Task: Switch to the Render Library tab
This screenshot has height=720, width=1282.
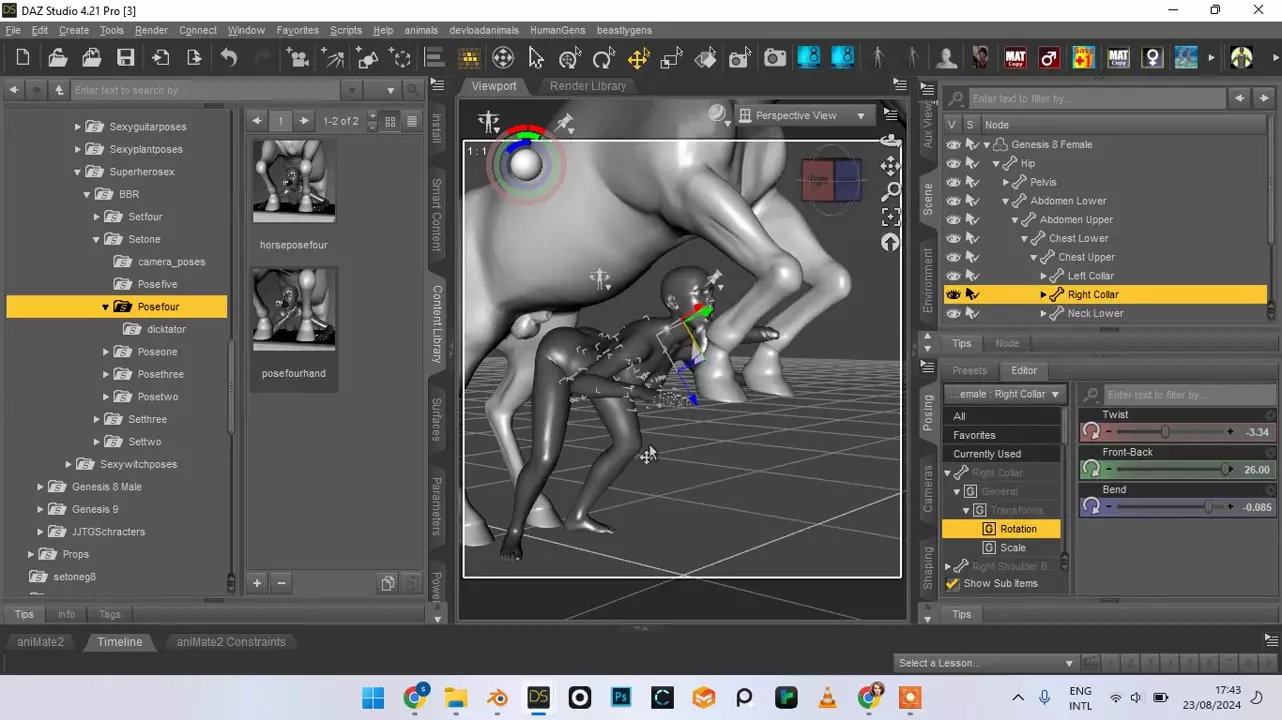Action: click(587, 86)
